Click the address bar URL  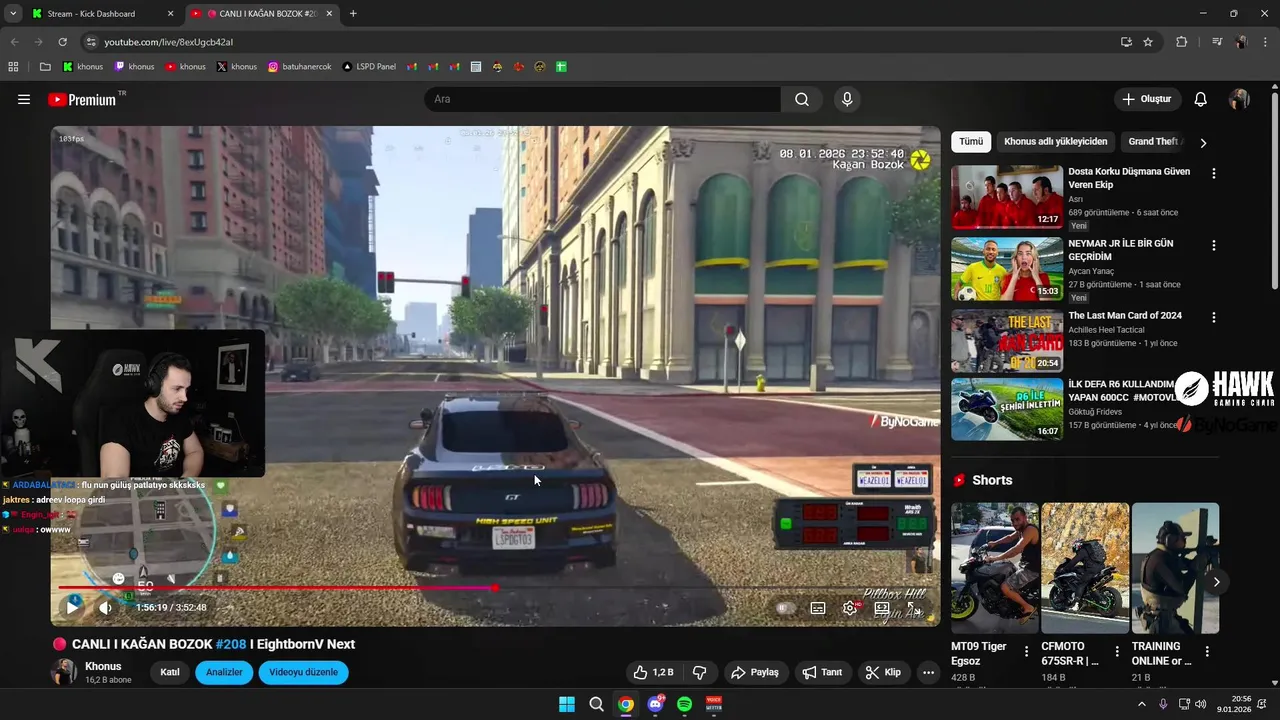(x=169, y=42)
